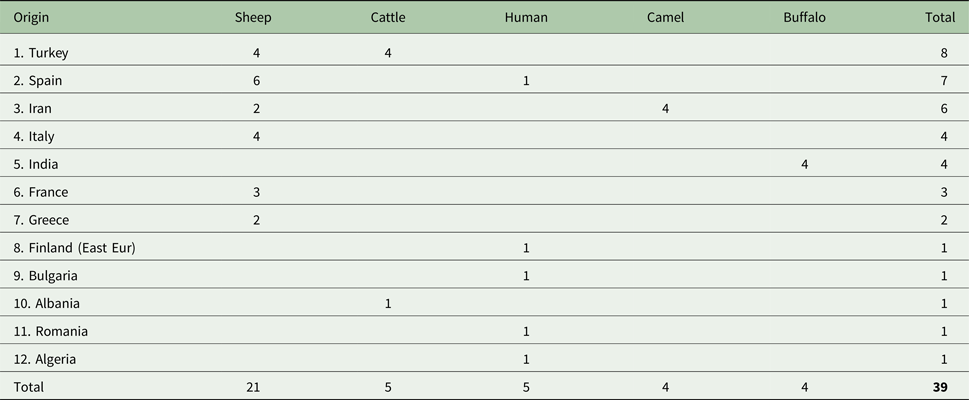Click the Camel column header
Viewport: 969px width, 400px height.
click(x=665, y=17)
